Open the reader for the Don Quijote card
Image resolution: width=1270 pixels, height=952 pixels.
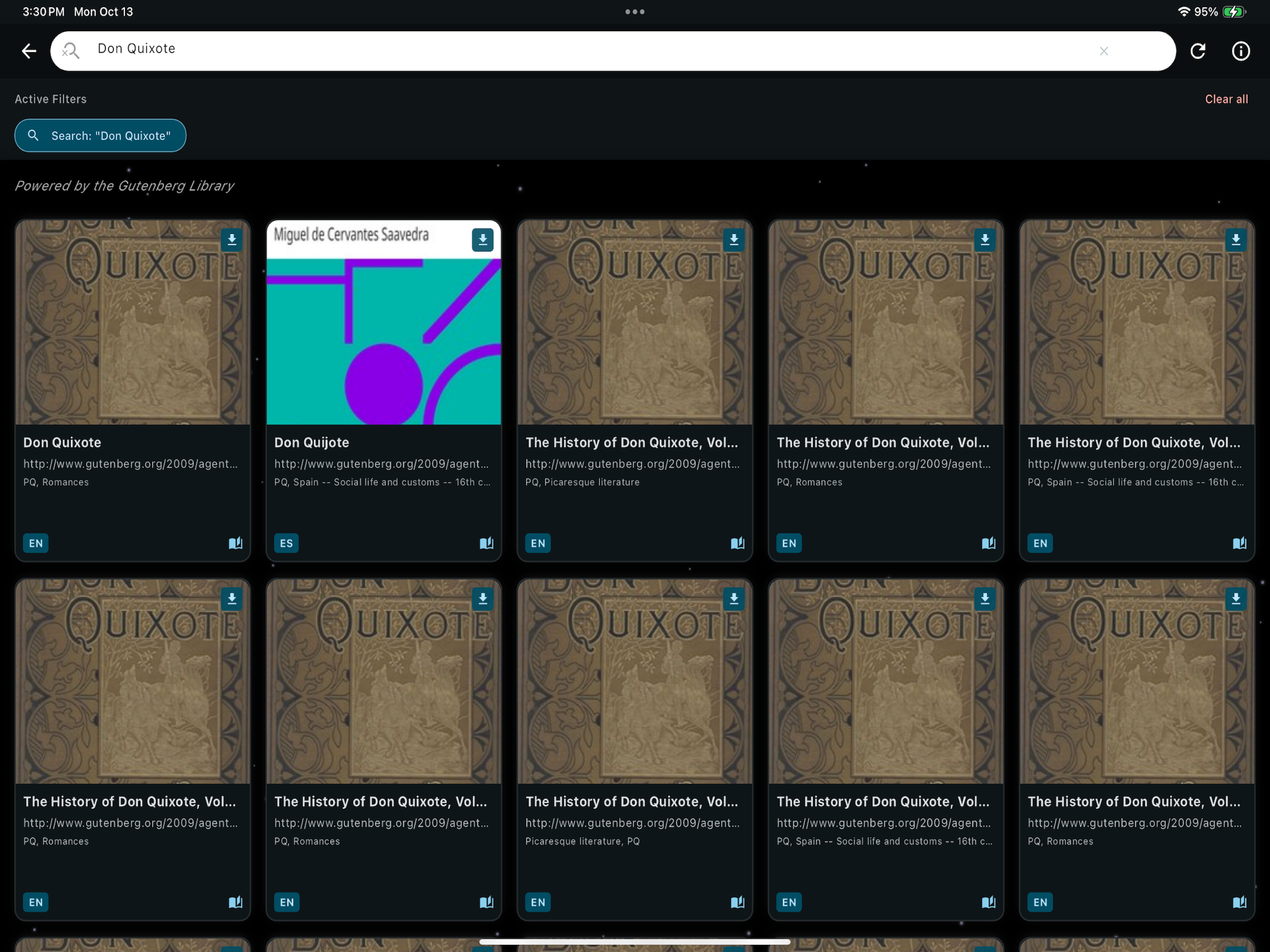tap(486, 543)
